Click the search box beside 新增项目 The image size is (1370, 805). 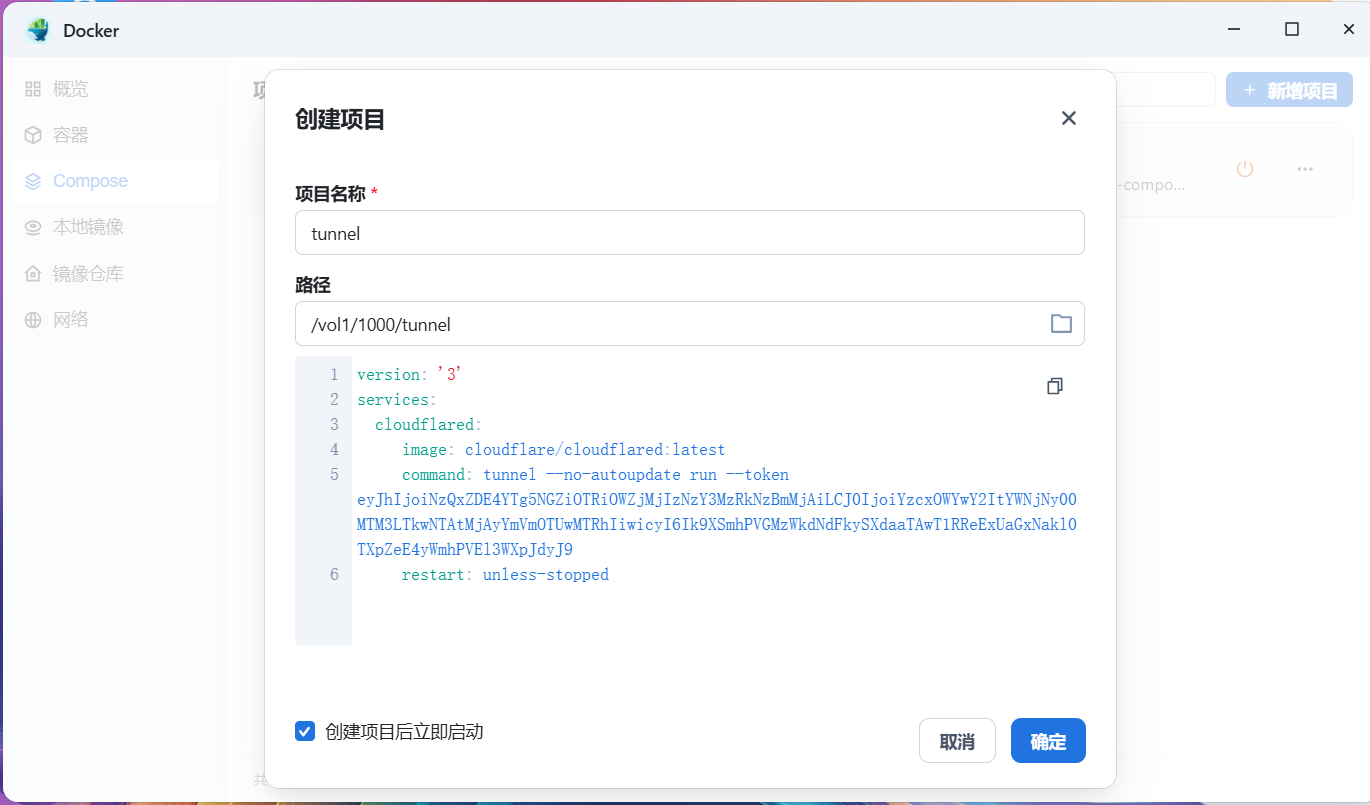pyautogui.click(x=1165, y=90)
